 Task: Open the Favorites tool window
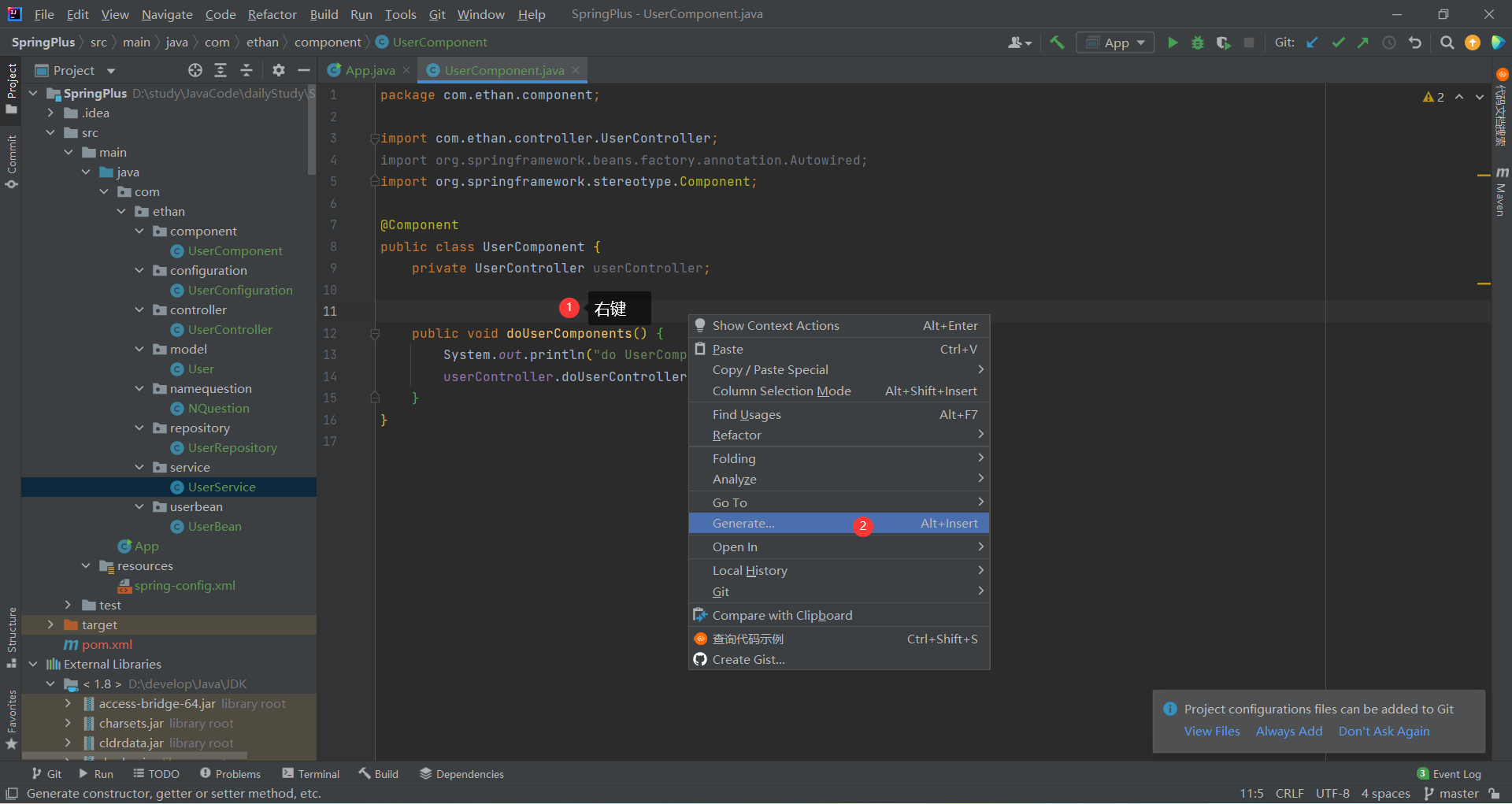11,720
